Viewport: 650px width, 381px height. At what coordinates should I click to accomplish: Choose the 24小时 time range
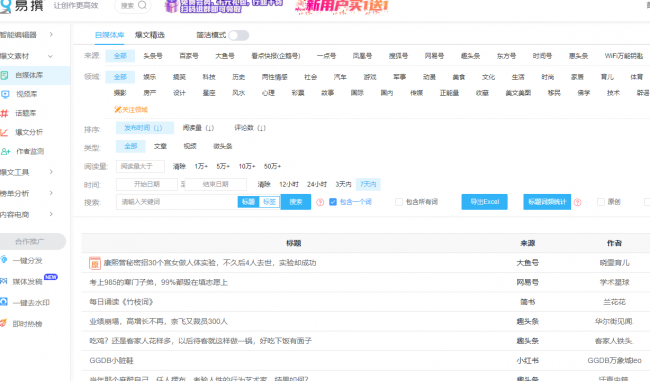point(317,184)
